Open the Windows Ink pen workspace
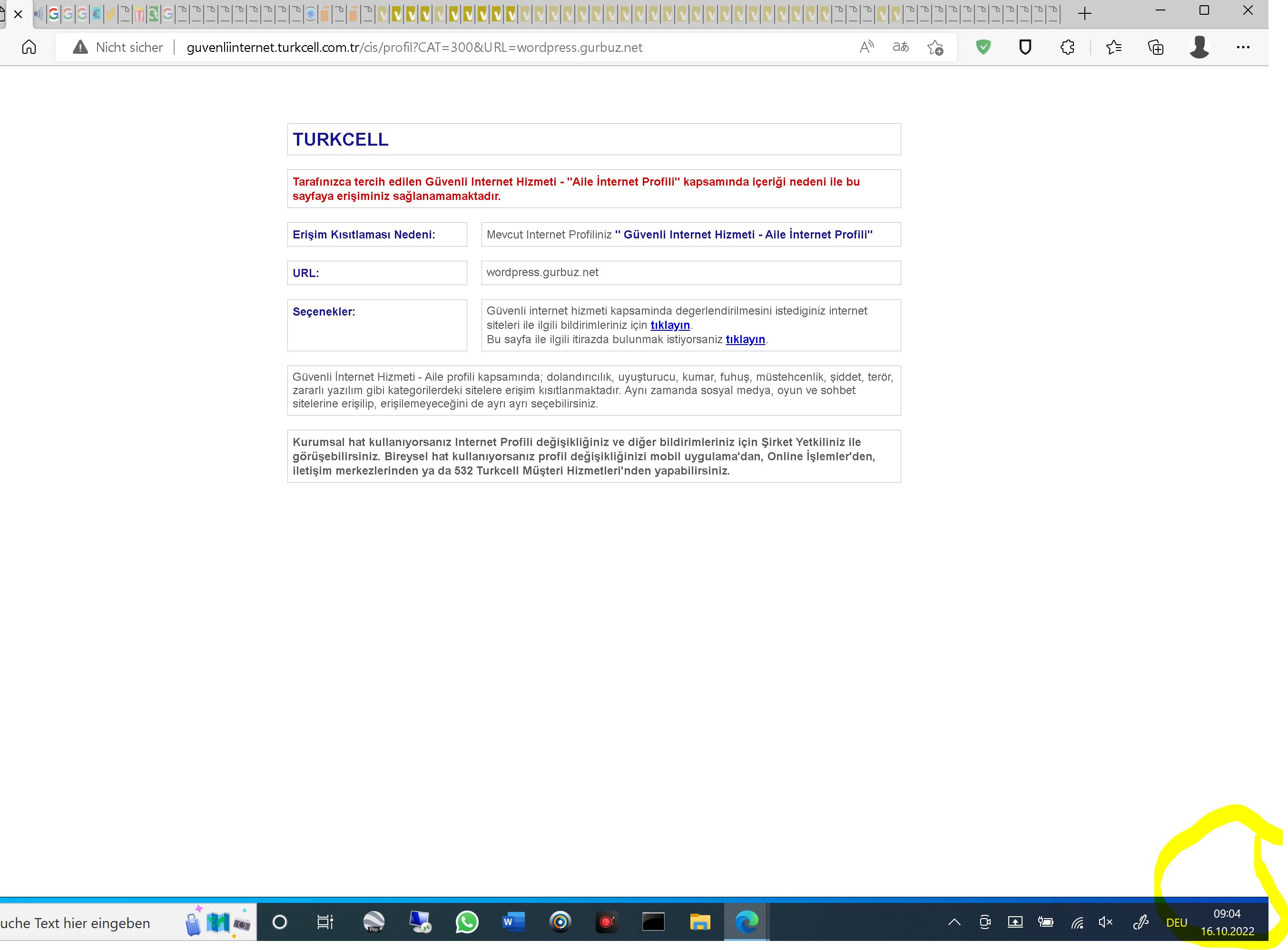This screenshot has width=1288, height=950. point(1141,922)
